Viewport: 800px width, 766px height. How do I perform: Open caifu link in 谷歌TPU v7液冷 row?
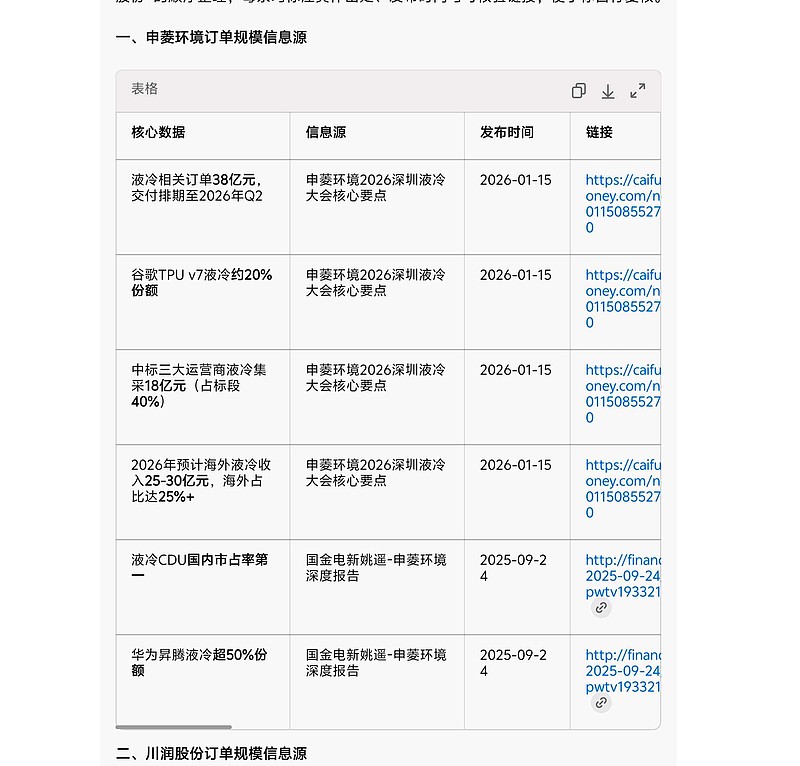click(x=623, y=299)
